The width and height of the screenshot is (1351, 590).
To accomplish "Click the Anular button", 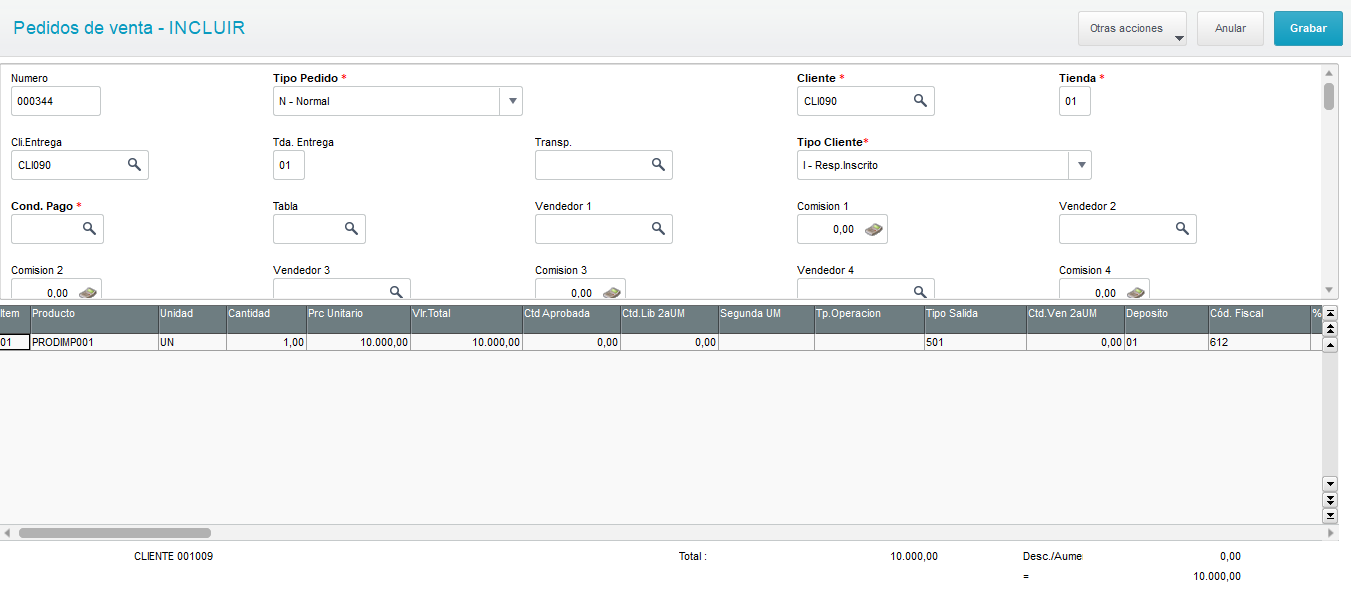I will [x=1230, y=29].
